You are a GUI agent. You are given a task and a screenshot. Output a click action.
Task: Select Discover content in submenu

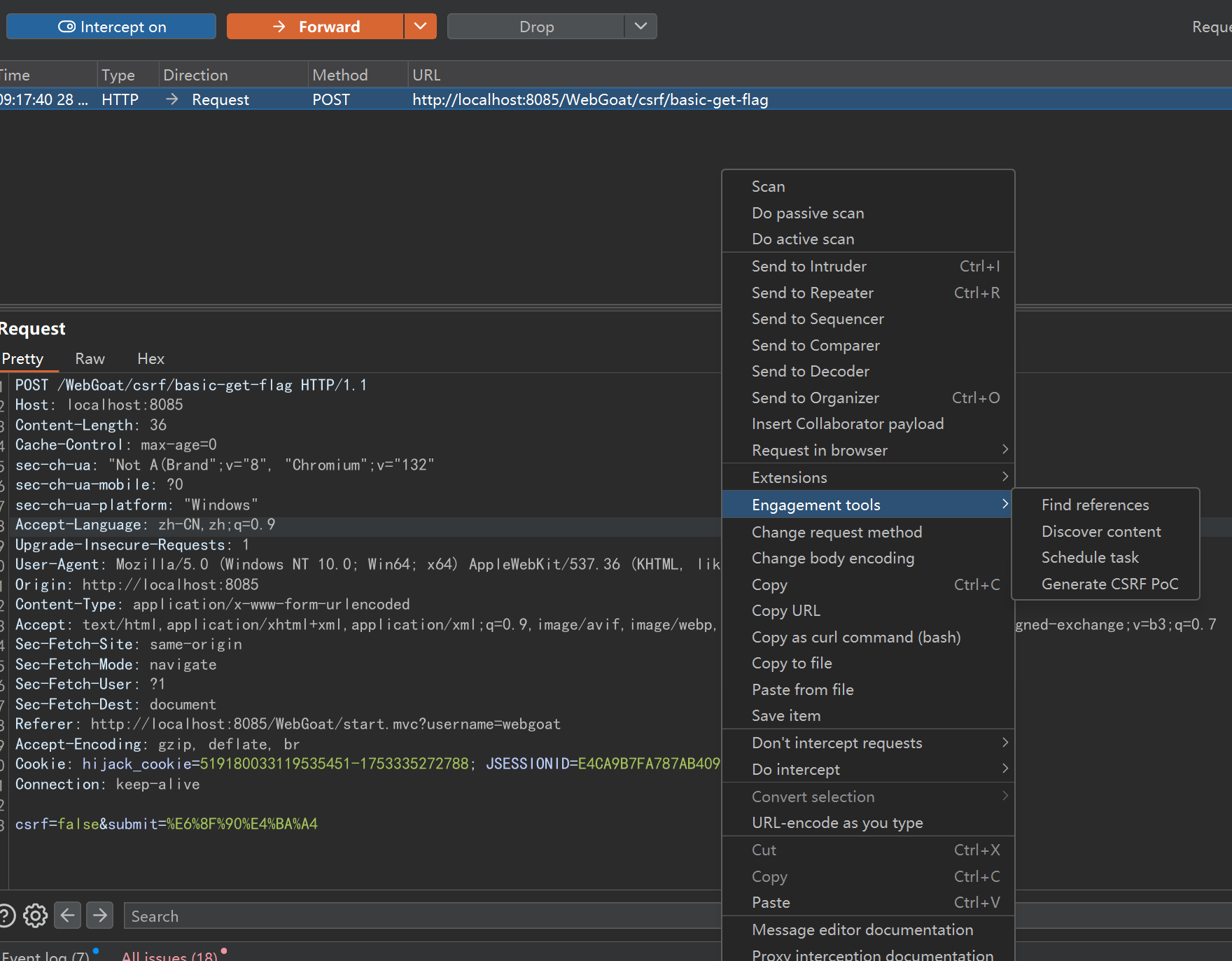1106,531
